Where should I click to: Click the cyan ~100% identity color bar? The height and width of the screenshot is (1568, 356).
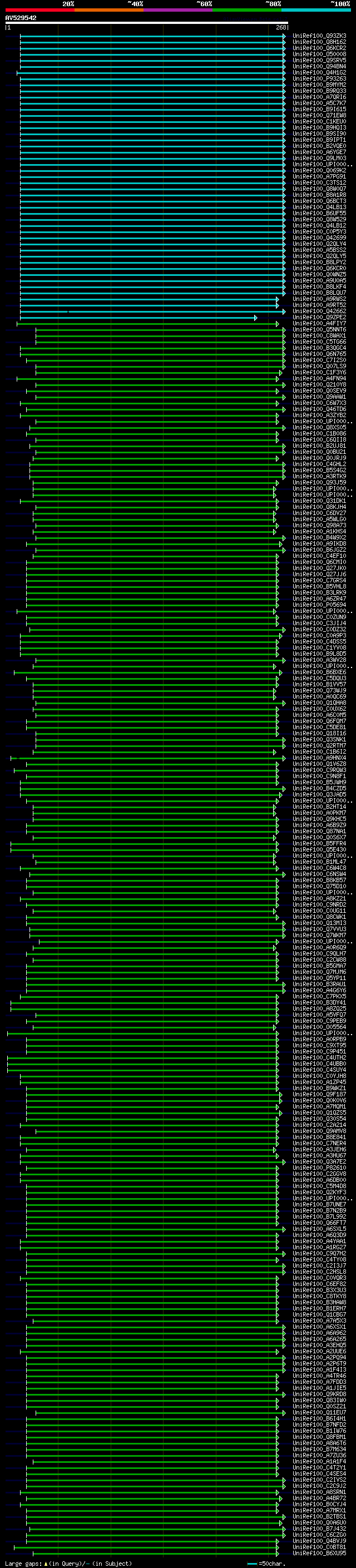pyautogui.click(x=316, y=10)
